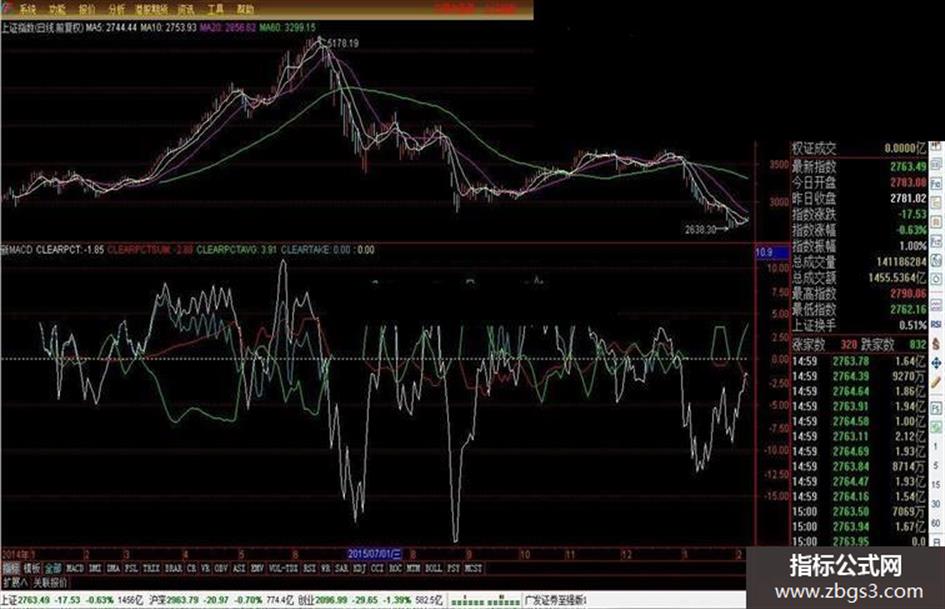Click the application logo icon at top-left
The height and width of the screenshot is (609, 945).
[7, 8]
